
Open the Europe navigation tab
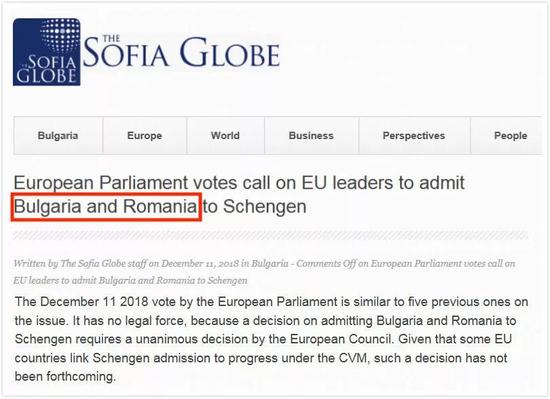(x=145, y=136)
